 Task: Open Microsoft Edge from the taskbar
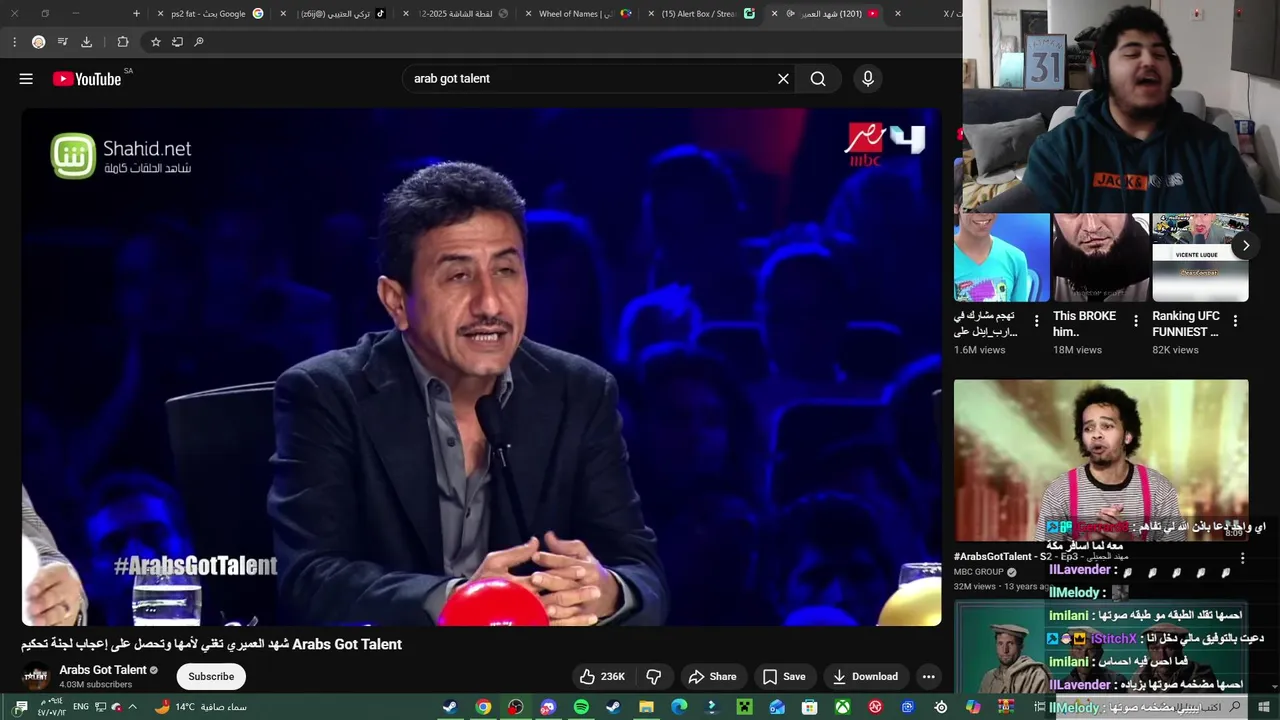(679, 707)
